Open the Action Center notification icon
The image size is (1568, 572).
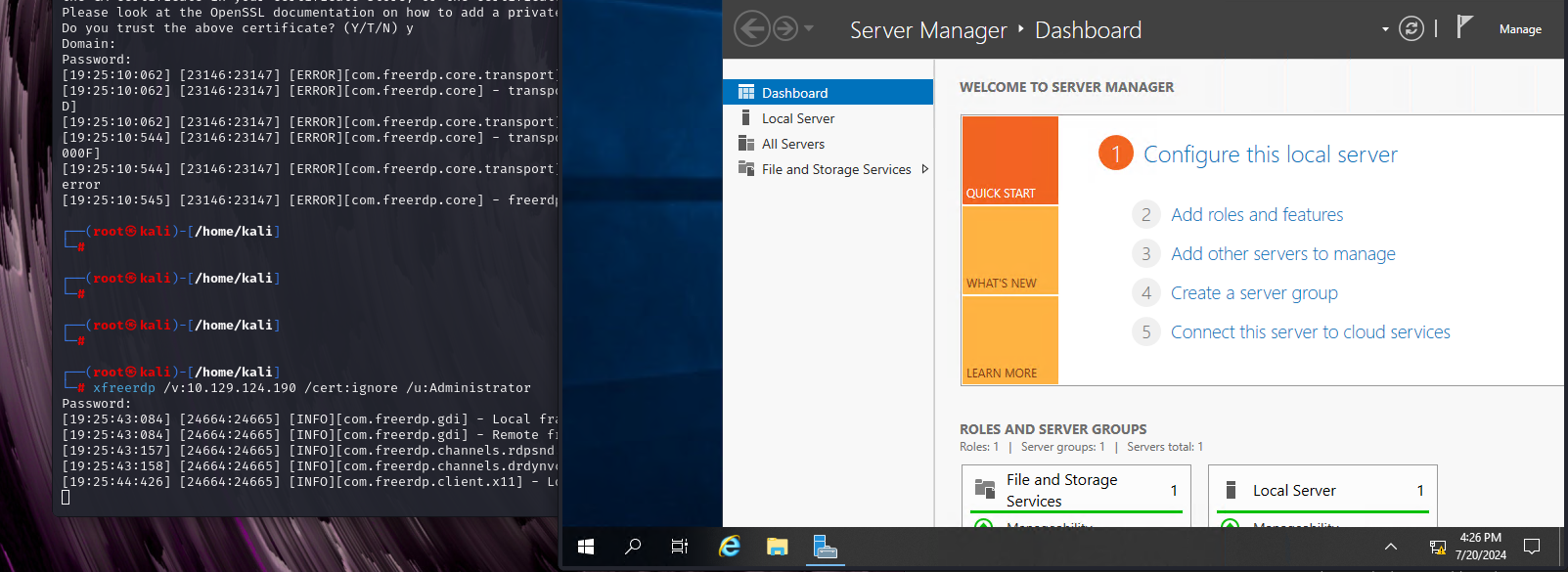[1532, 547]
